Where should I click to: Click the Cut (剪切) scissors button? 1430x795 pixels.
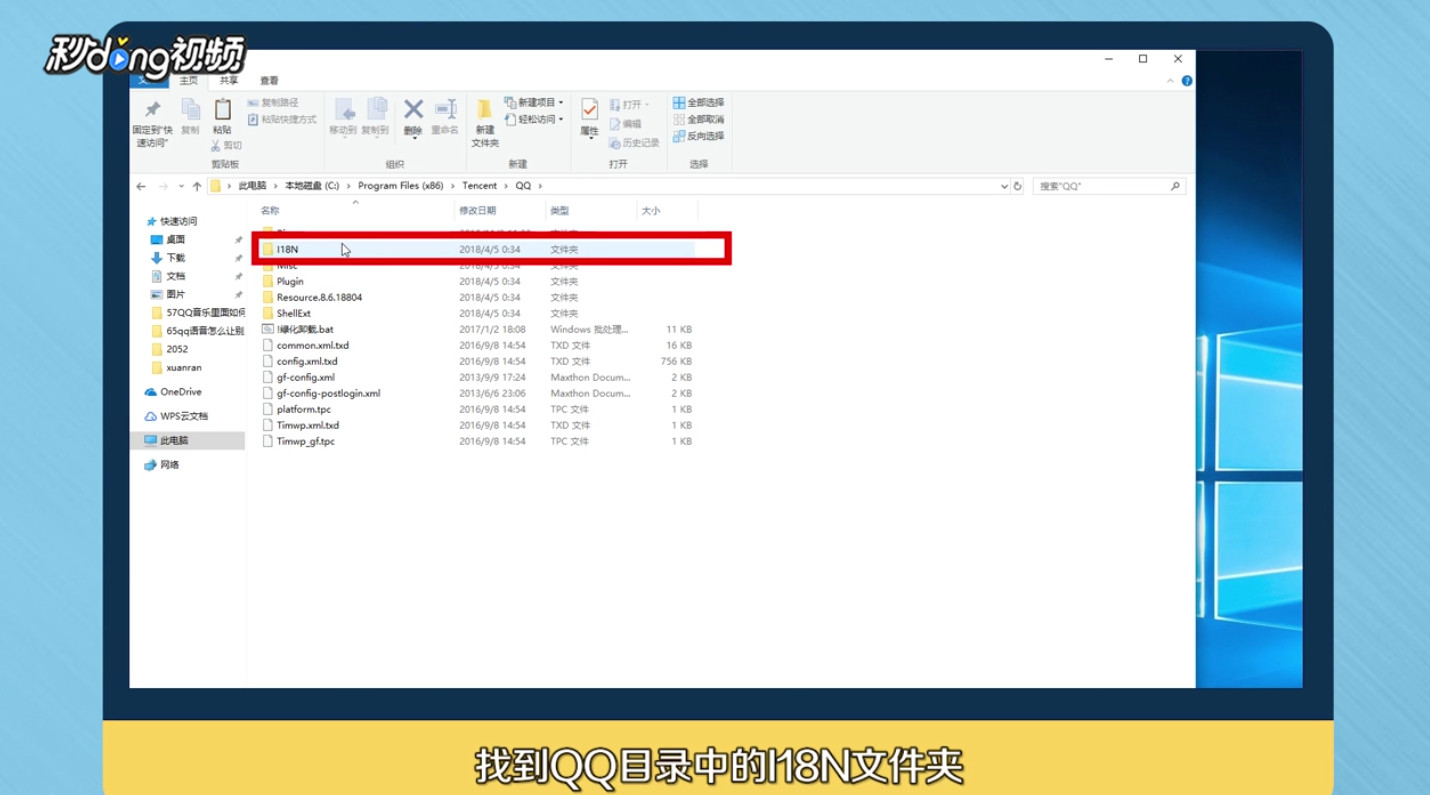(226, 146)
